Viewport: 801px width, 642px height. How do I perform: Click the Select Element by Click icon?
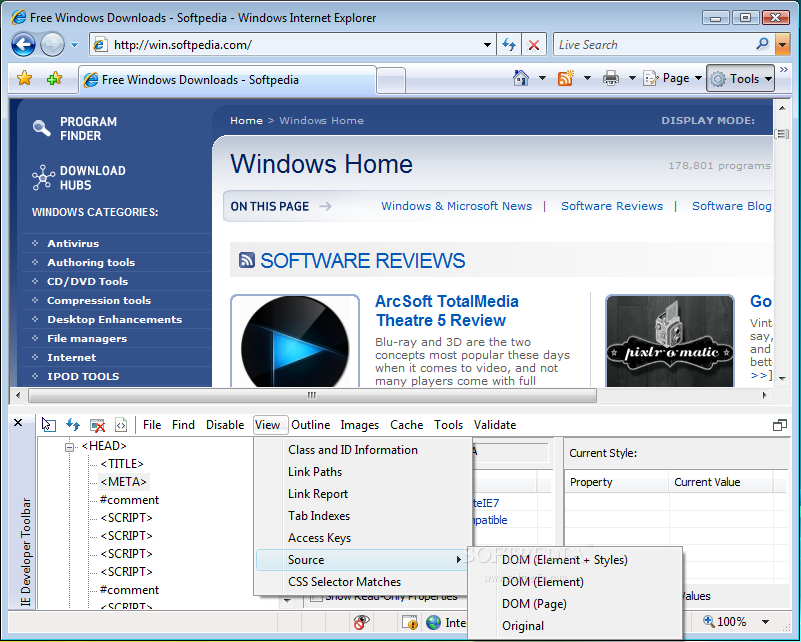[48, 424]
